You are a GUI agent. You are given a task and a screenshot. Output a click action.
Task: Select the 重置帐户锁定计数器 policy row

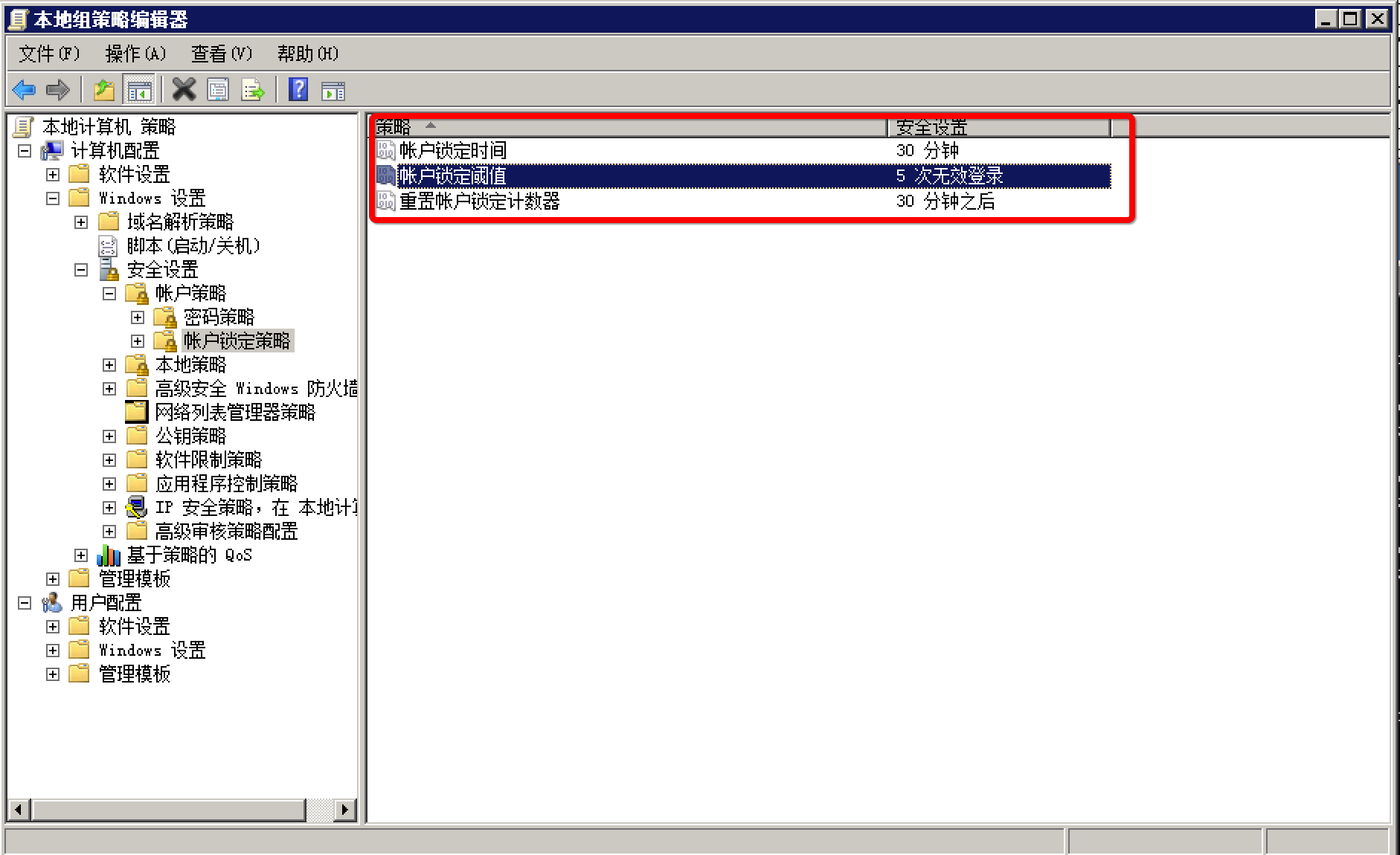click(x=479, y=201)
